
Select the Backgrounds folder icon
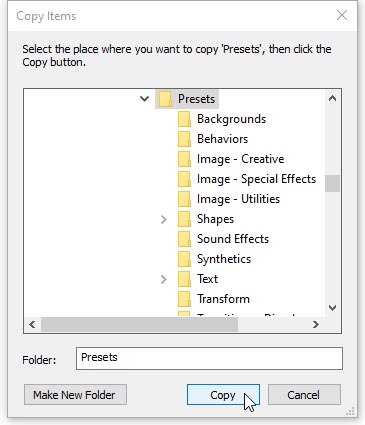(184, 119)
